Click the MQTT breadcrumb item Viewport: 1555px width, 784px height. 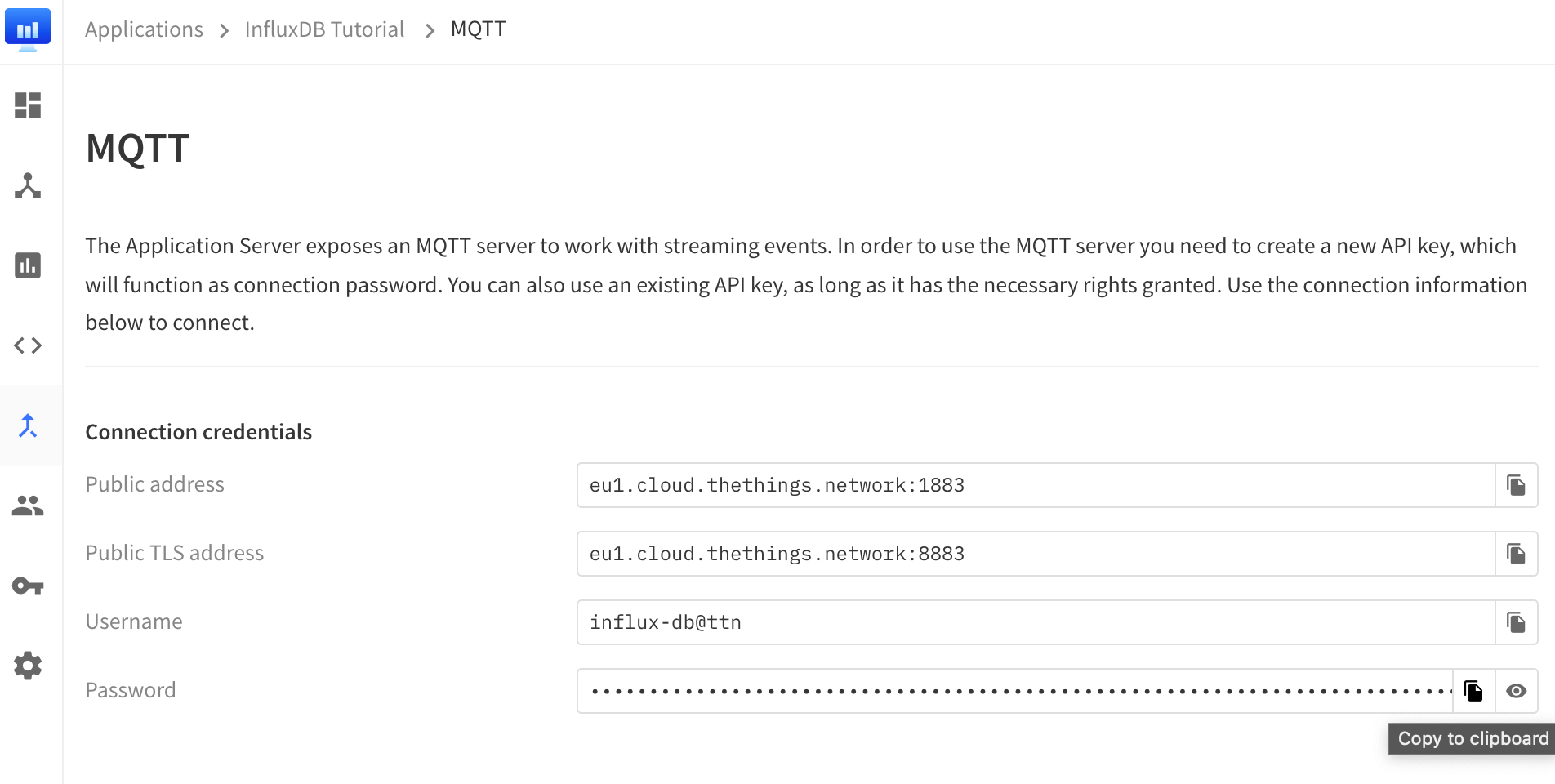(x=478, y=29)
